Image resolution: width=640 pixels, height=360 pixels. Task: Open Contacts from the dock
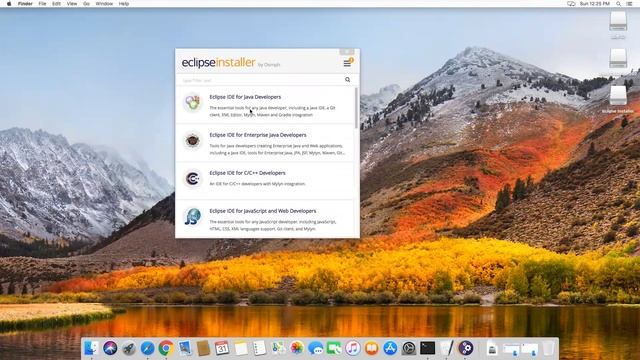point(203,348)
